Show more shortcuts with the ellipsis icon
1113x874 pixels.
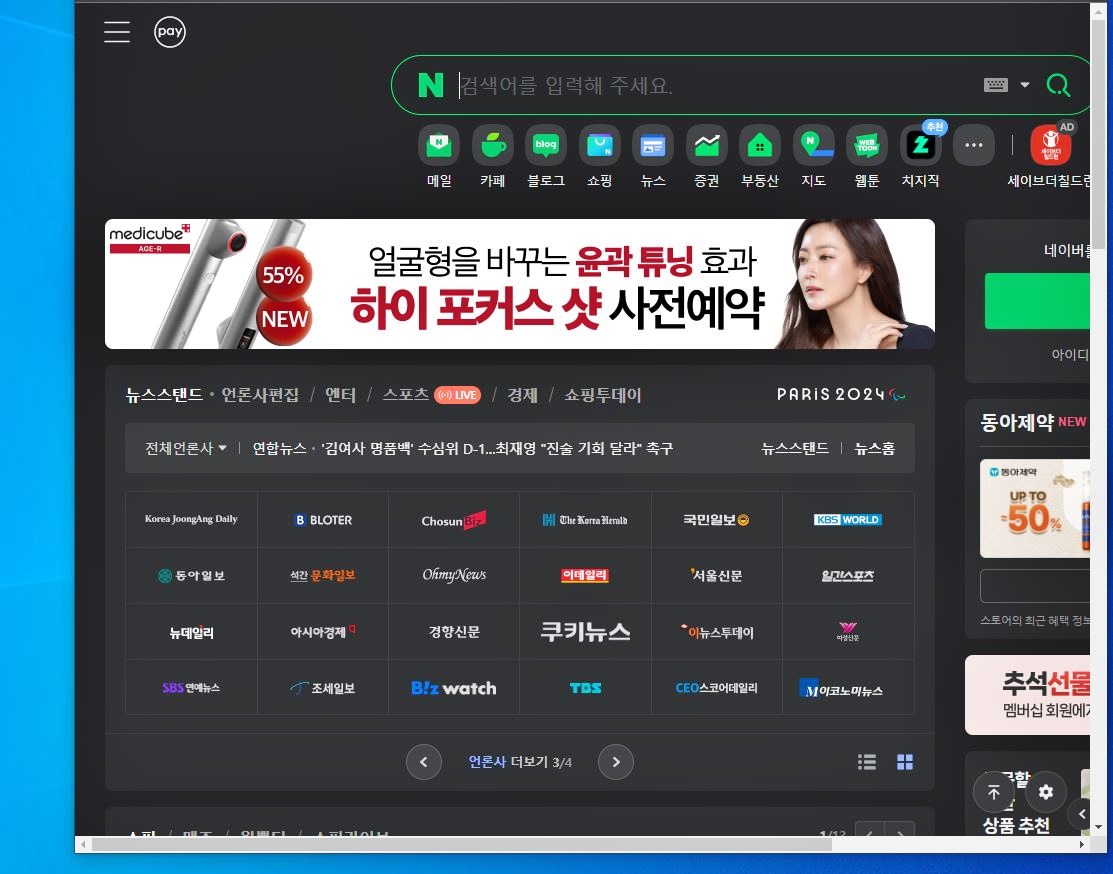[974, 145]
